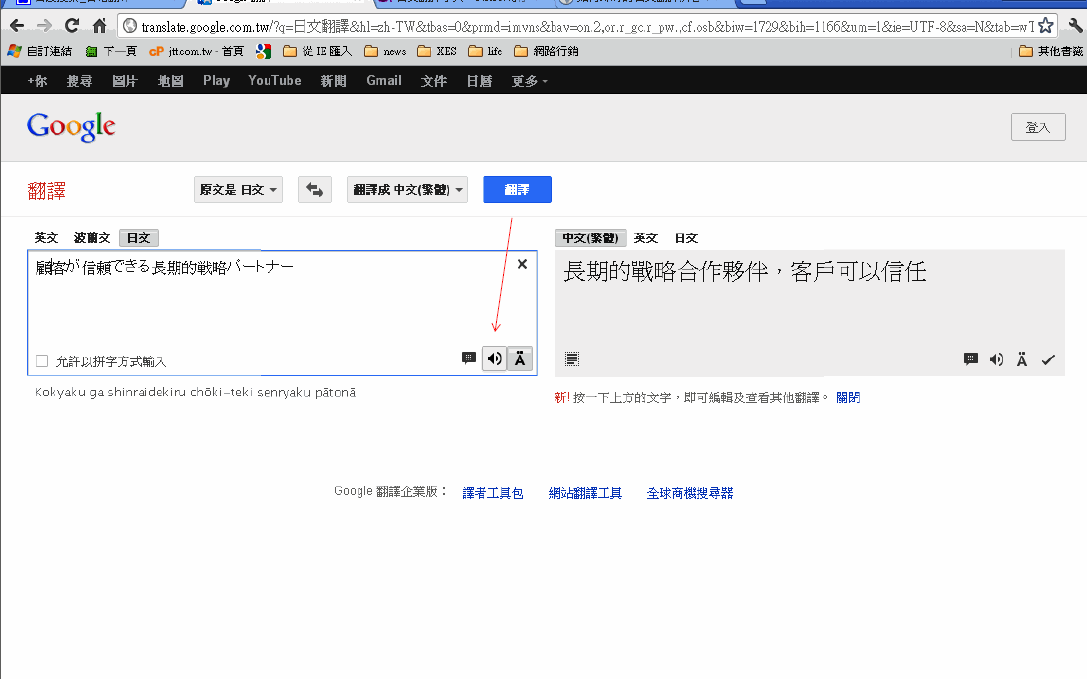Listen to the Japanese source text
The image size is (1087, 679).
(x=494, y=359)
